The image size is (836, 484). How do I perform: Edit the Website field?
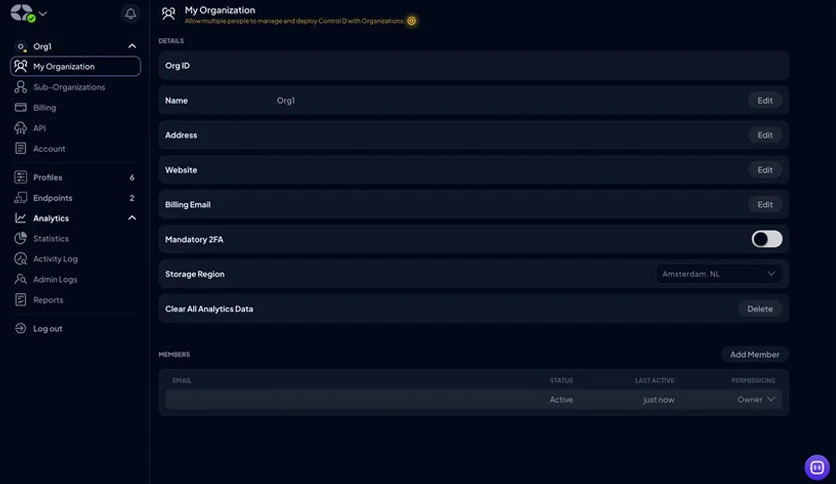[765, 170]
